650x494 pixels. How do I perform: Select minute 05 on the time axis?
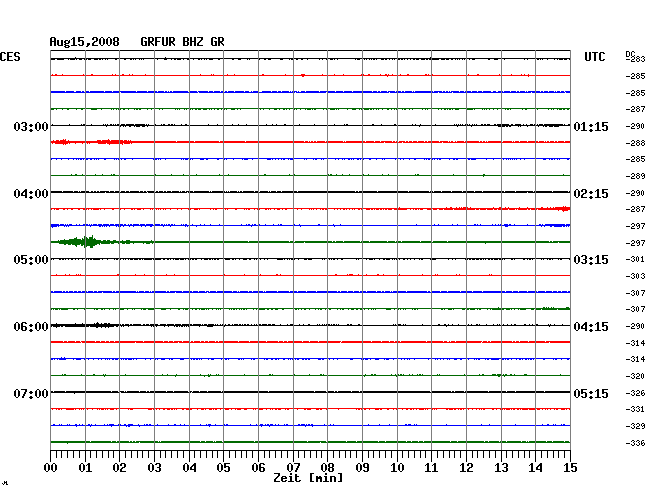click(223, 468)
